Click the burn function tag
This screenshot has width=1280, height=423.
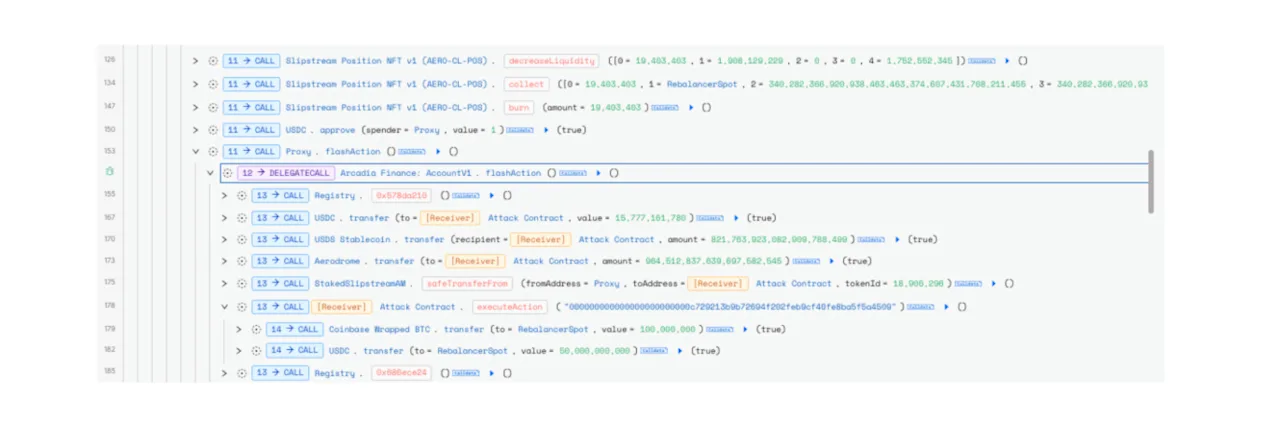click(519, 107)
